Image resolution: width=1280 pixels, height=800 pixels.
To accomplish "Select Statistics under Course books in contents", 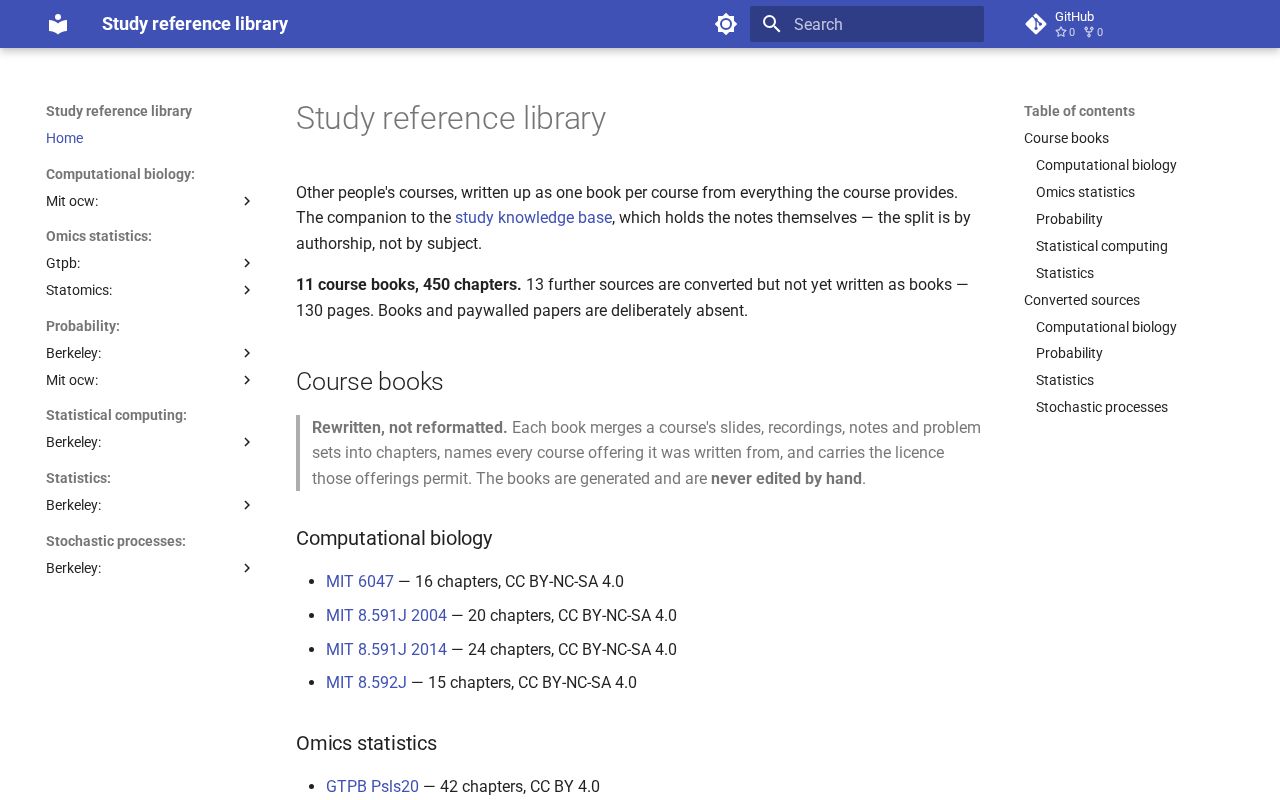I will (1065, 273).
